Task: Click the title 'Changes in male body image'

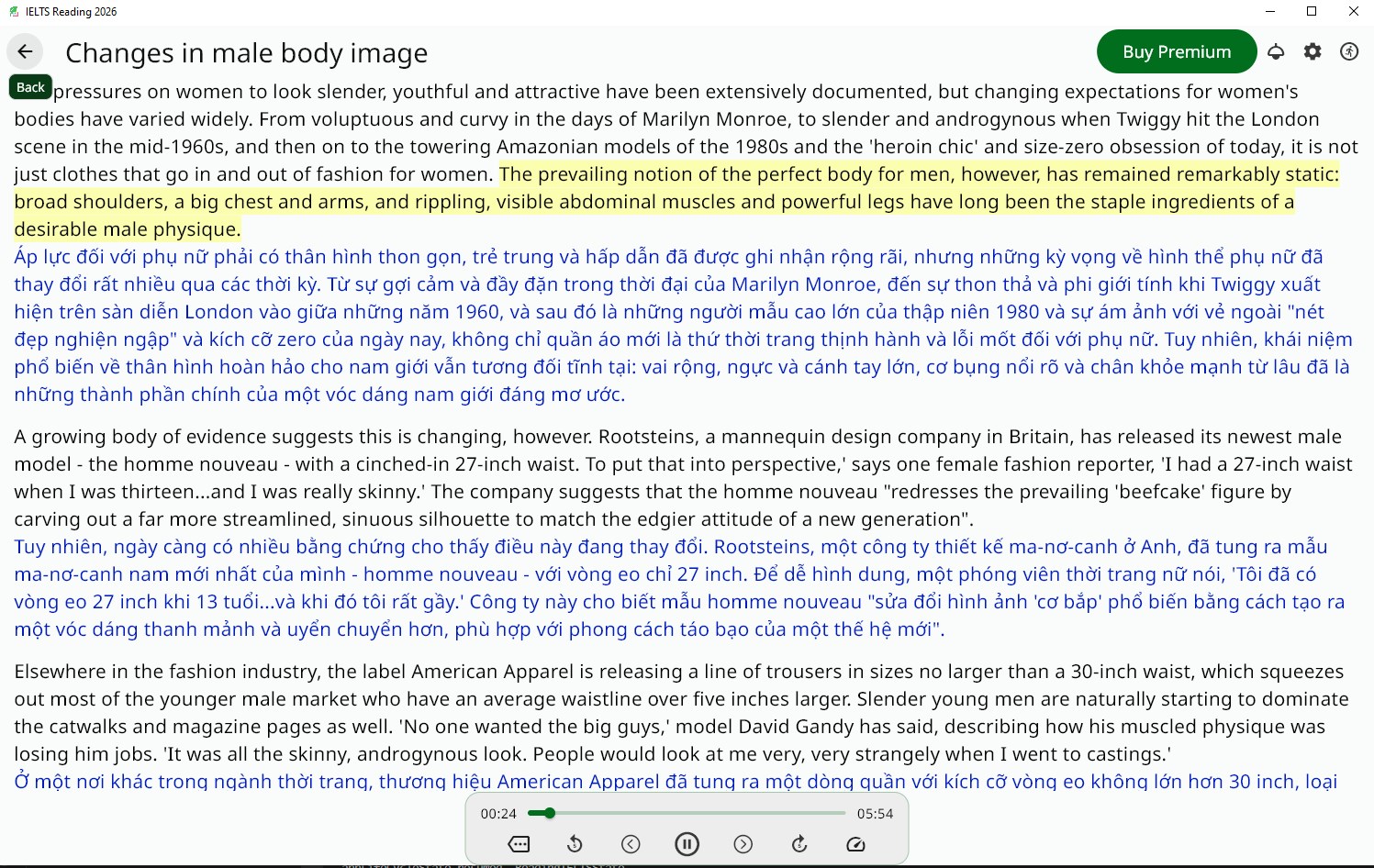Action: [x=247, y=53]
